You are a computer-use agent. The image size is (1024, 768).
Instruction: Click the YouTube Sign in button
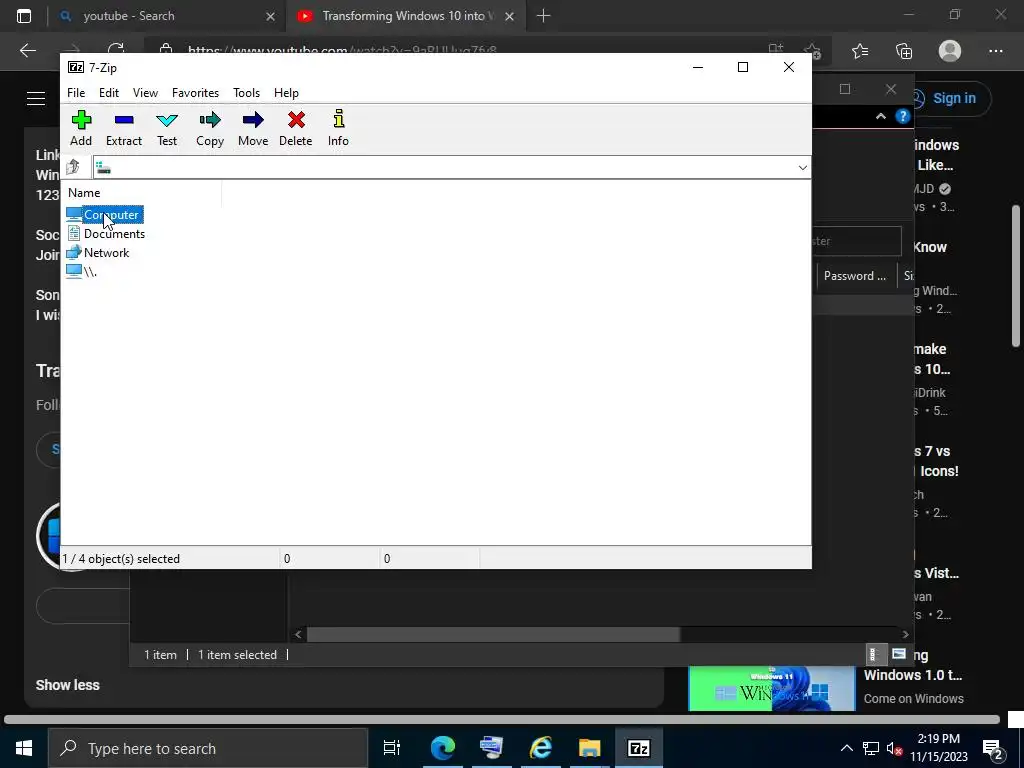click(x=953, y=99)
